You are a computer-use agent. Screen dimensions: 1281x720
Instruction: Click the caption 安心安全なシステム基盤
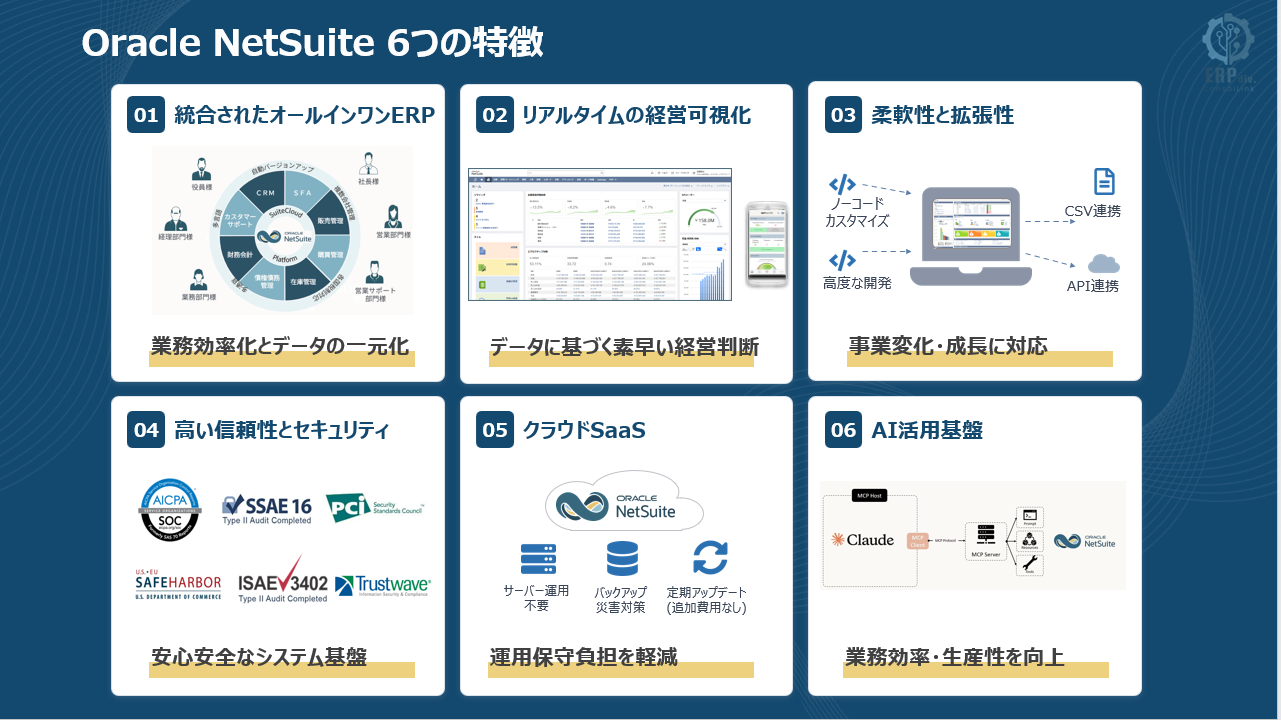(259, 657)
